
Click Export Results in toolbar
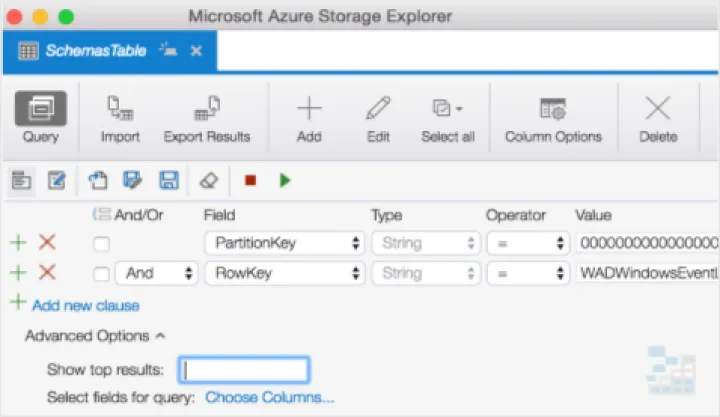pyautogui.click(x=207, y=118)
